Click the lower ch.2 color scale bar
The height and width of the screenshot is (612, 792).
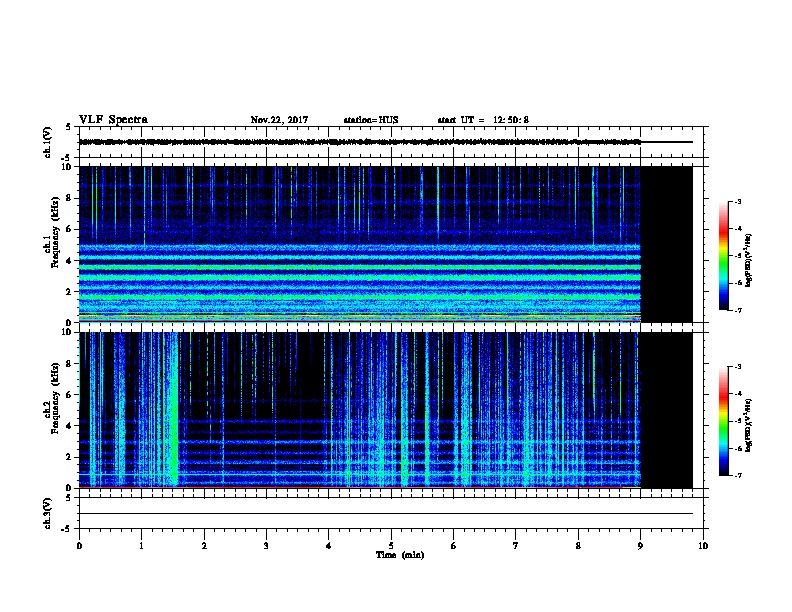click(723, 421)
